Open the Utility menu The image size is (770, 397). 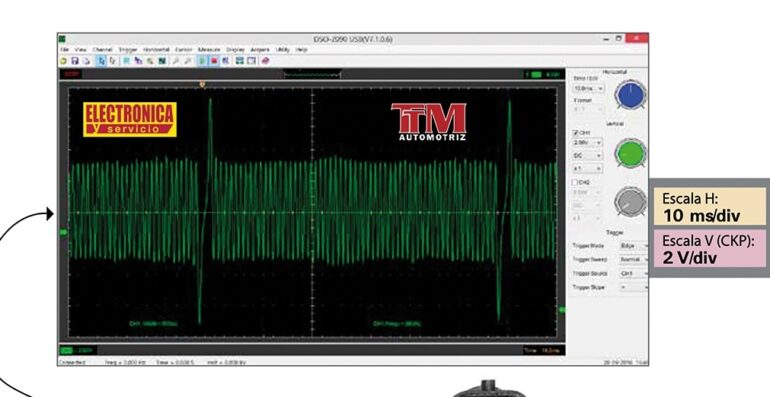pos(282,50)
